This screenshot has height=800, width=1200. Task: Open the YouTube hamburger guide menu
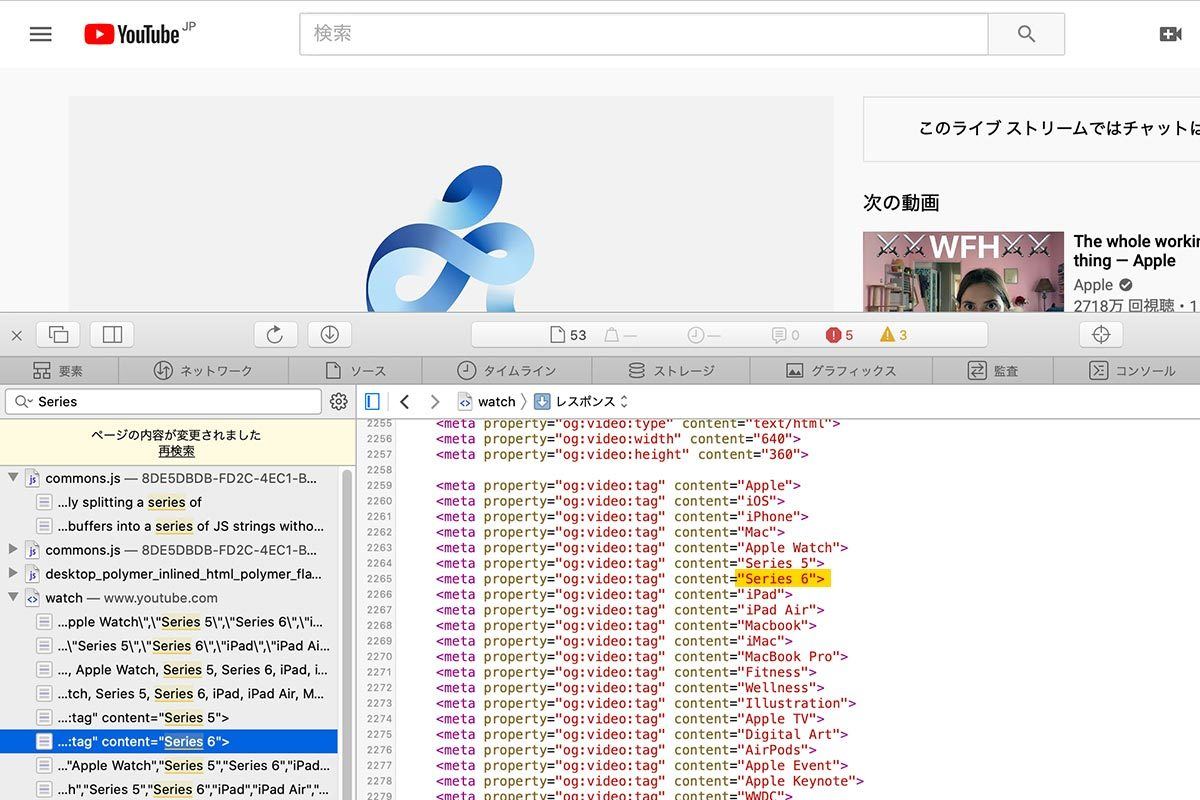point(40,34)
